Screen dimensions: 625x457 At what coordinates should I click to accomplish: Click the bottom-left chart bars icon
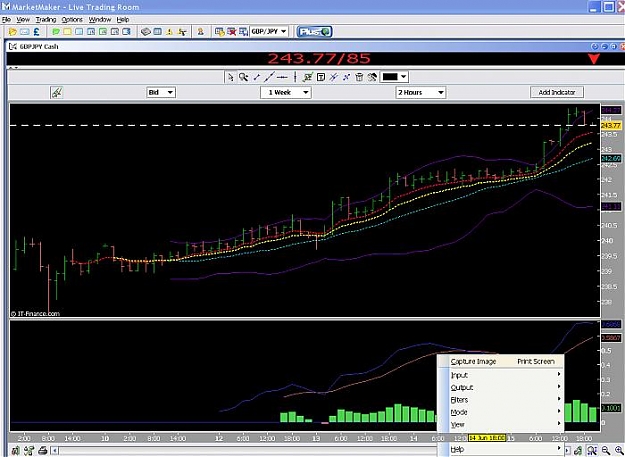point(15,451)
